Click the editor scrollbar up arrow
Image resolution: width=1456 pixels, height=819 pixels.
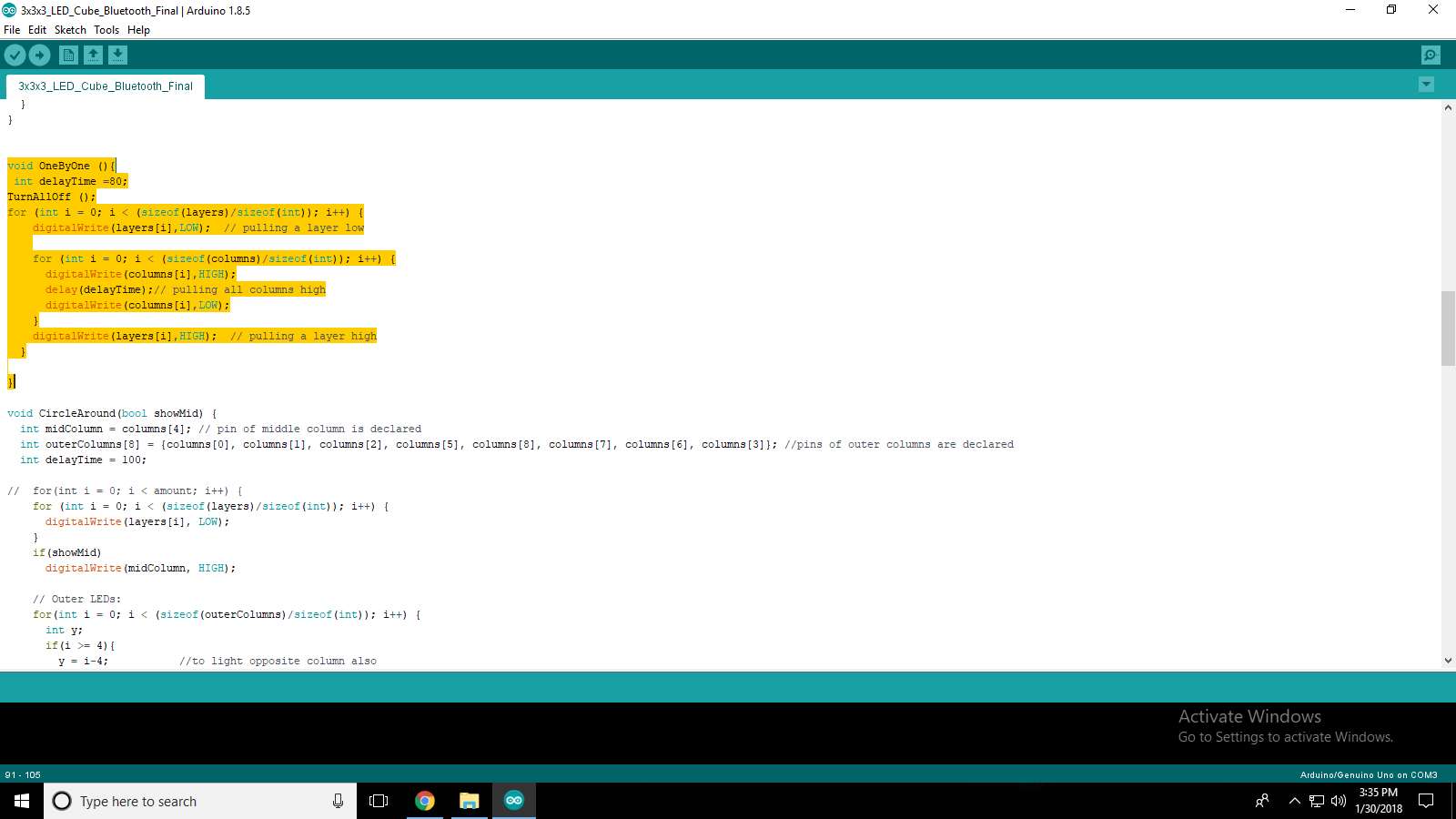click(1448, 107)
